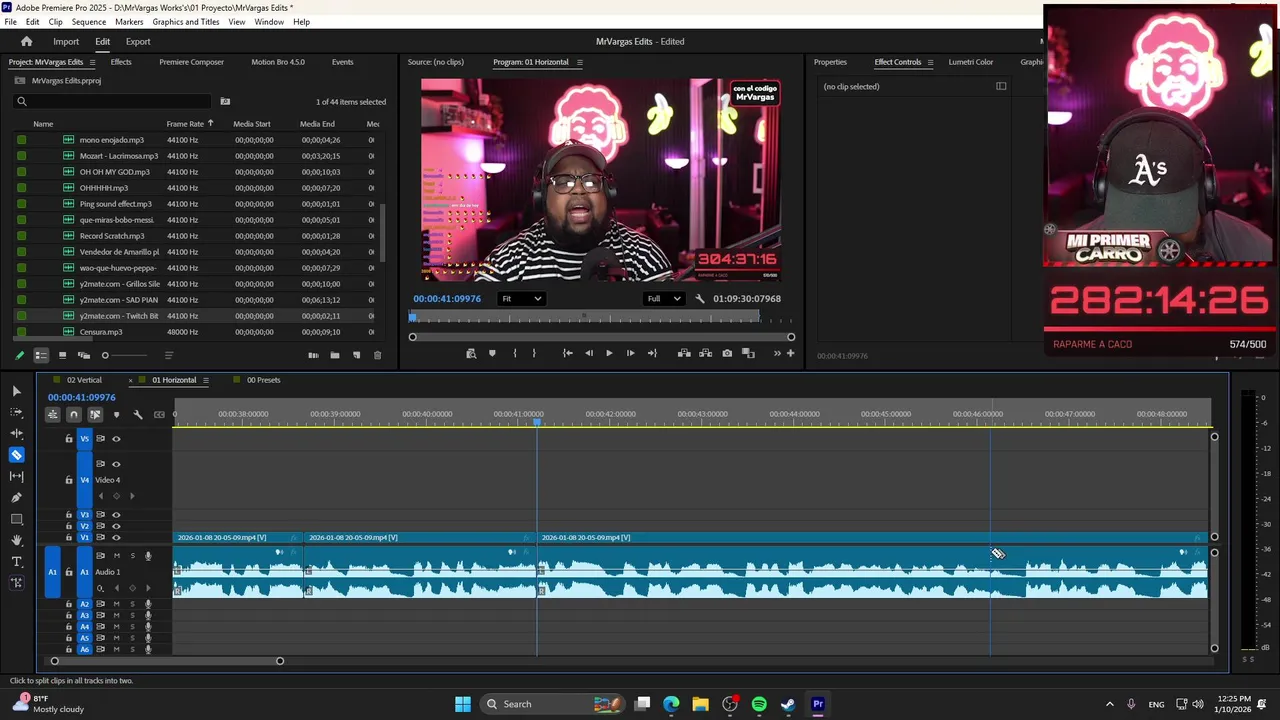This screenshot has width=1280, height=720.
Task: Solo the A2 track with S
Action: [132, 604]
